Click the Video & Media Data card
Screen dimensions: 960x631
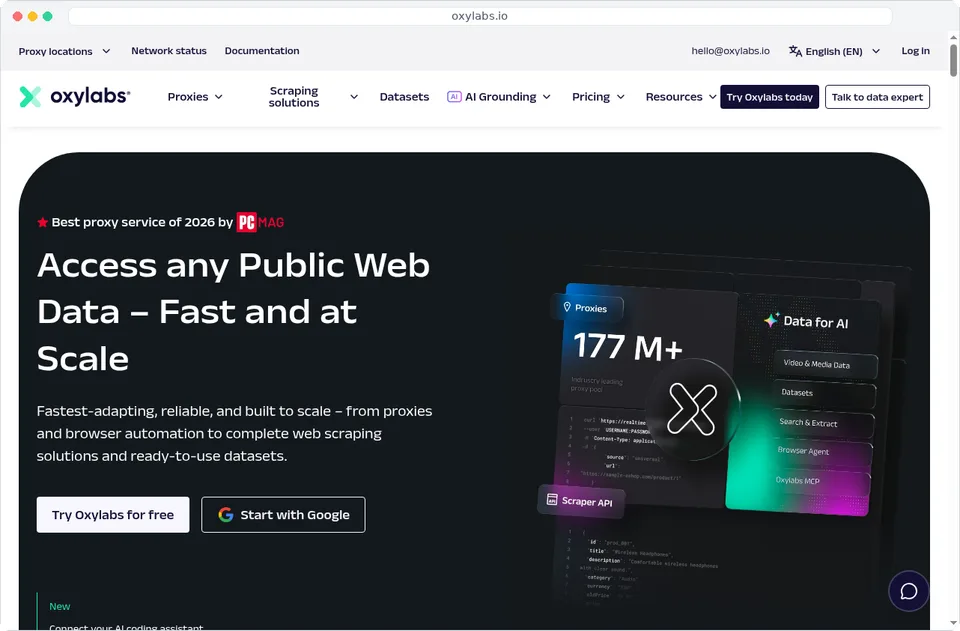[825, 365]
